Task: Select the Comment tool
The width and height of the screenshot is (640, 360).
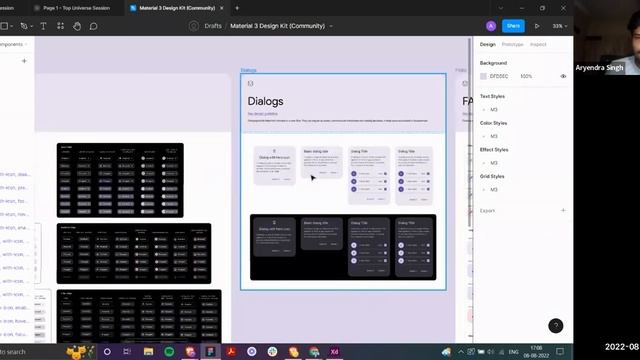Action: coord(93,26)
